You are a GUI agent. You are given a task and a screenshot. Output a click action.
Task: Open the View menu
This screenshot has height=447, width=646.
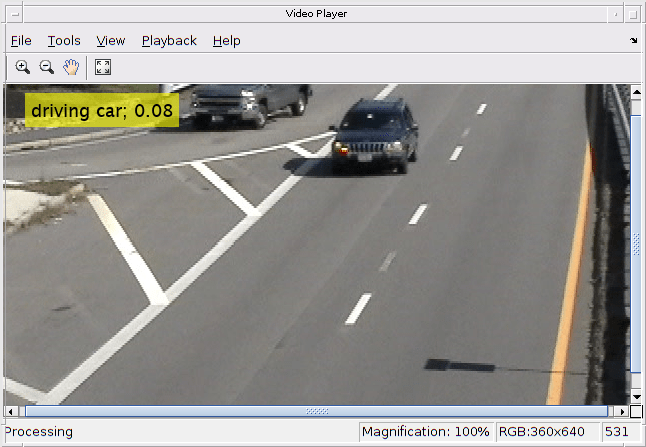pyautogui.click(x=110, y=41)
